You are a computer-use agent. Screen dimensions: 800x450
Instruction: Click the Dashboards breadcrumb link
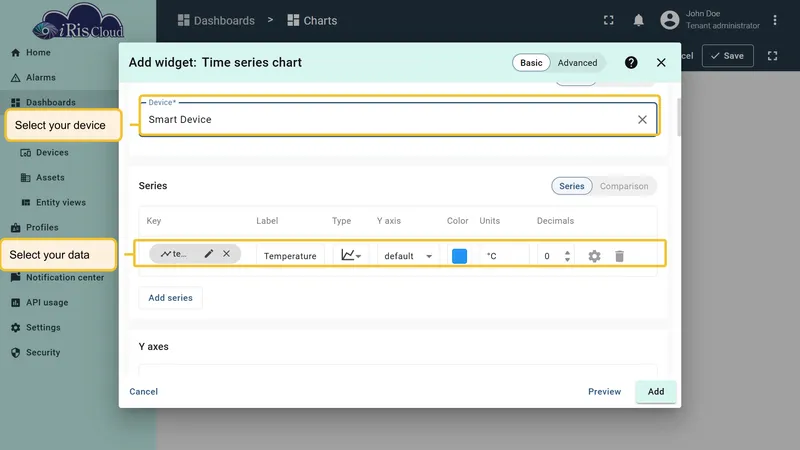(x=224, y=20)
